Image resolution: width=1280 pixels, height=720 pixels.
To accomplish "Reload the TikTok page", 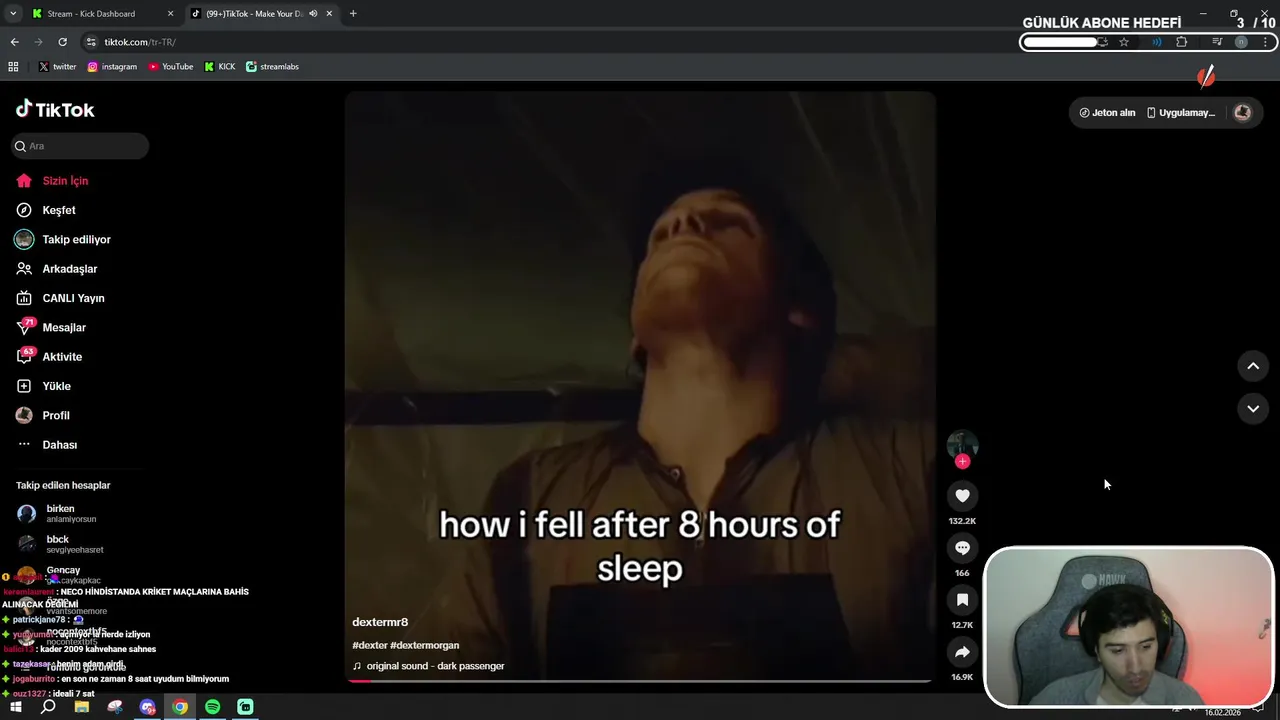I will 62,42.
